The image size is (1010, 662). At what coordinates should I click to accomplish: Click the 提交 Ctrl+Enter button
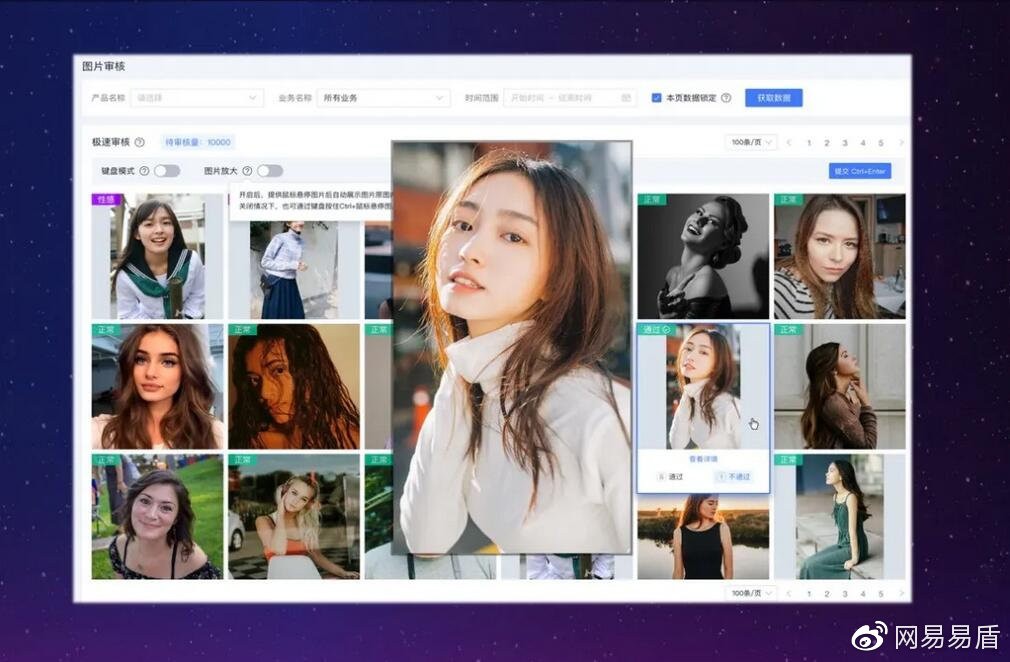tap(859, 171)
